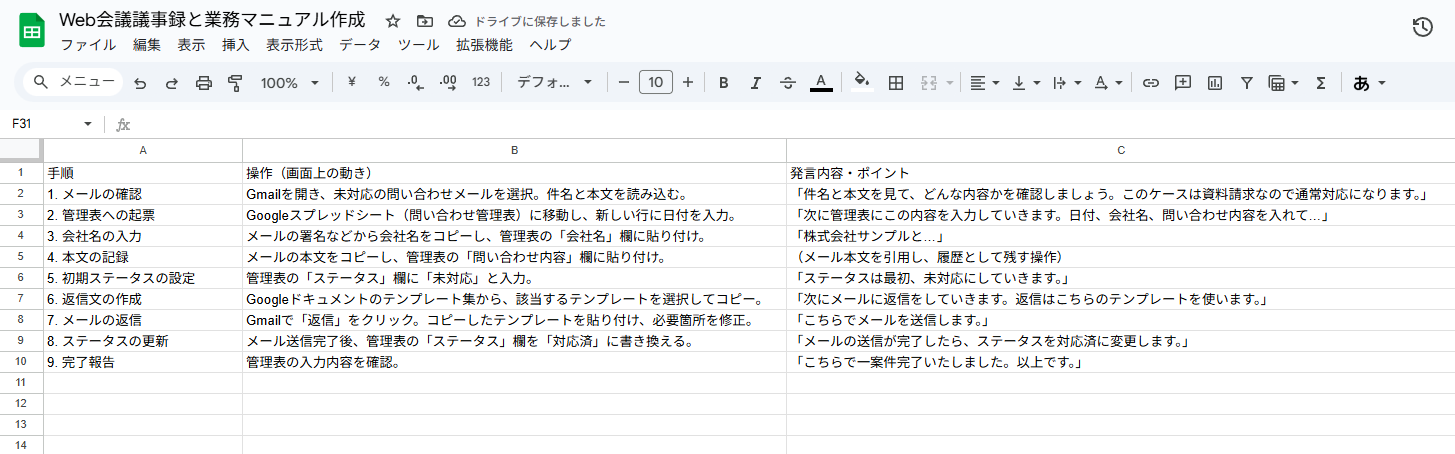Add a comment using plus bubble icon
1455x454 pixels.
tap(1183, 82)
